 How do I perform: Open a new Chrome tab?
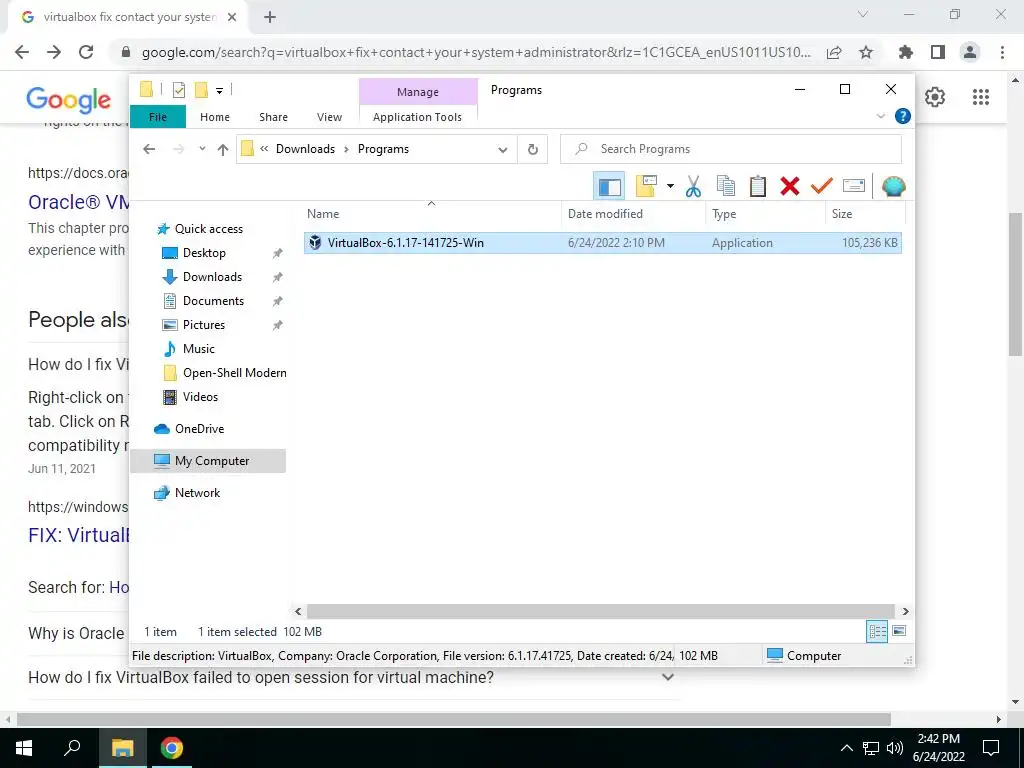pos(270,18)
